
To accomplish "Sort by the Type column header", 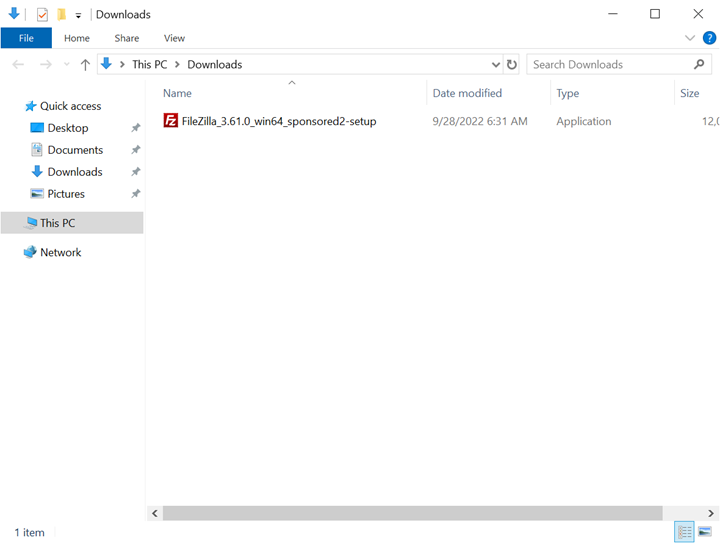I will (568, 93).
